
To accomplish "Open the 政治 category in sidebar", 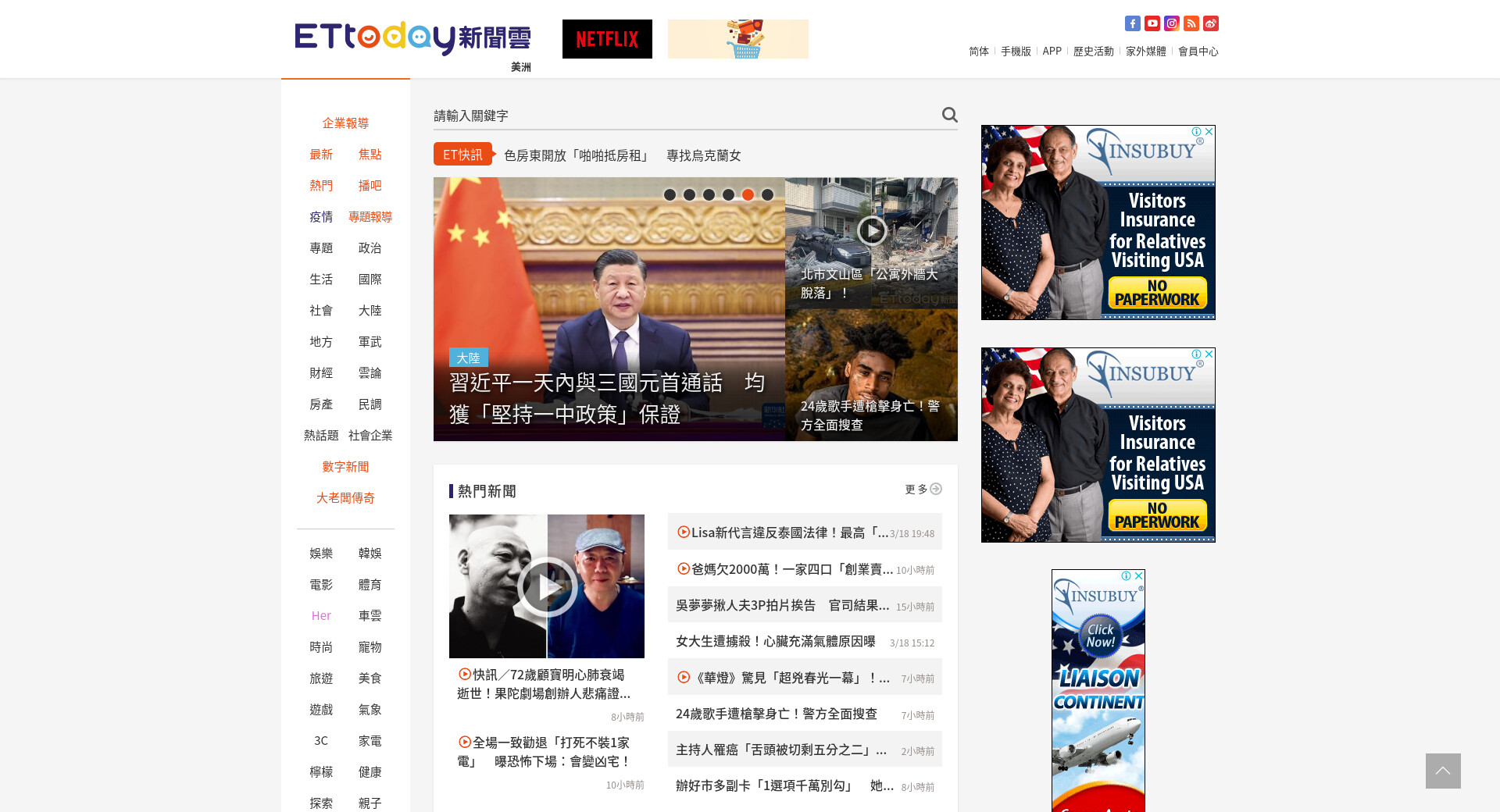I will [x=370, y=248].
